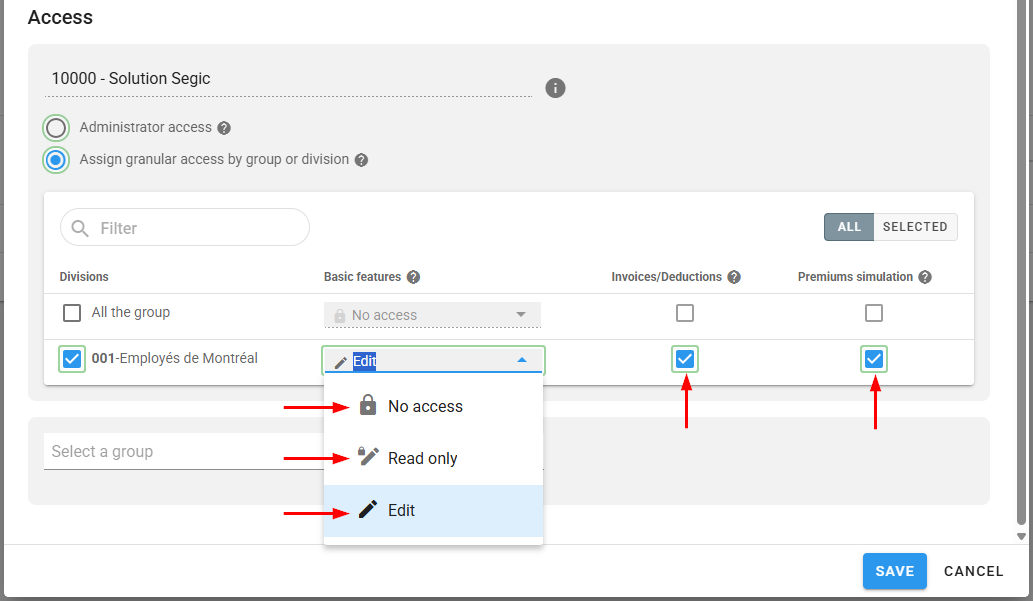This screenshot has width=1033, height=601.
Task: Collapse the Edit basic features dropdown
Action: coord(521,361)
